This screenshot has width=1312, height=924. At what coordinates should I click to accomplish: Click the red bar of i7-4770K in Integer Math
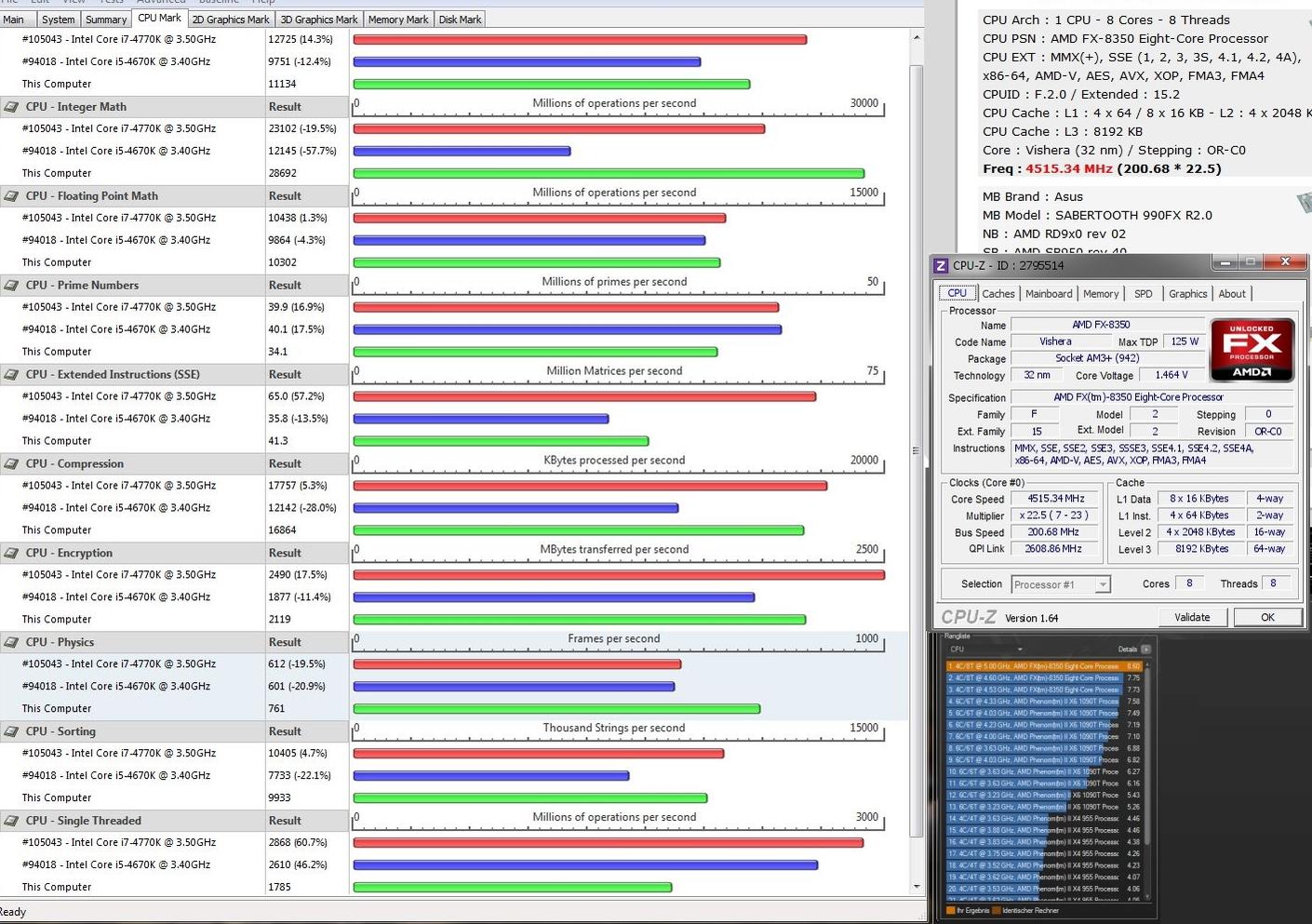559,129
